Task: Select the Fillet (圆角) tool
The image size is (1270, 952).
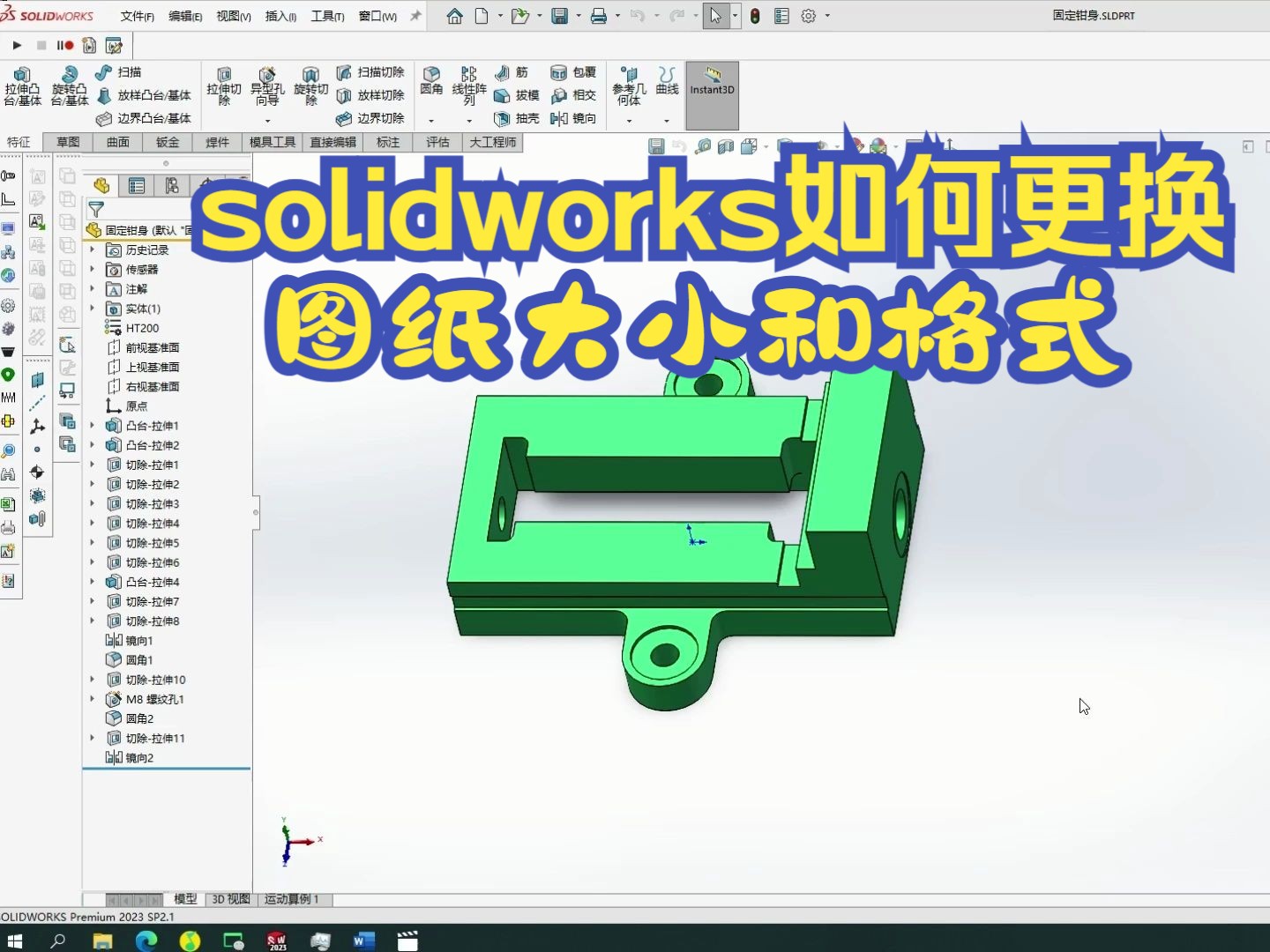Action: 431,80
